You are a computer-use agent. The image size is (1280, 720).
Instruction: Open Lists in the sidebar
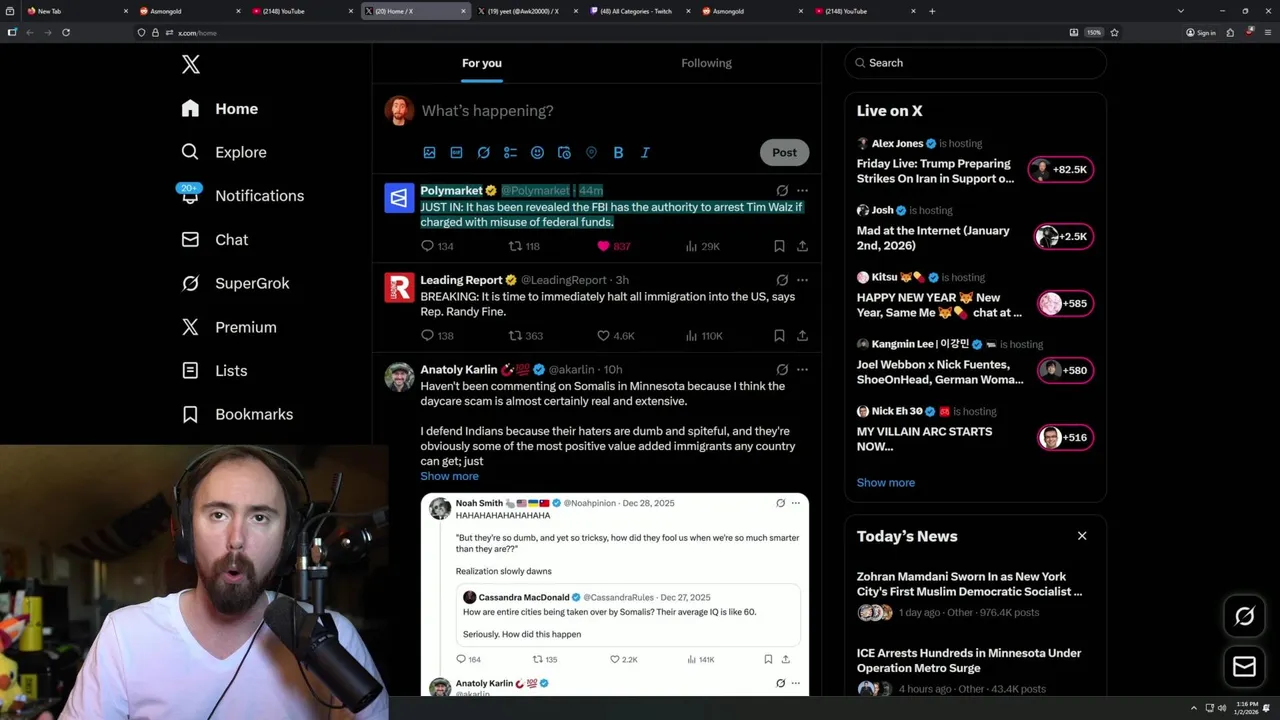pyautogui.click(x=214, y=371)
